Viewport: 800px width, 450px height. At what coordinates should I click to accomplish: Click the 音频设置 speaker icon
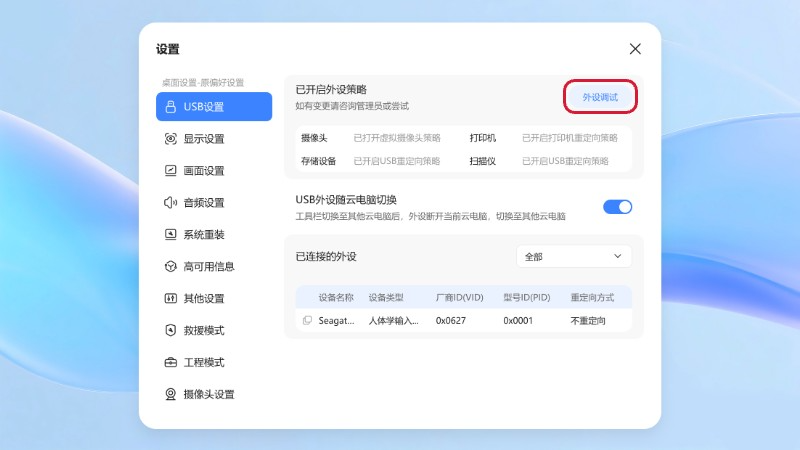170,203
